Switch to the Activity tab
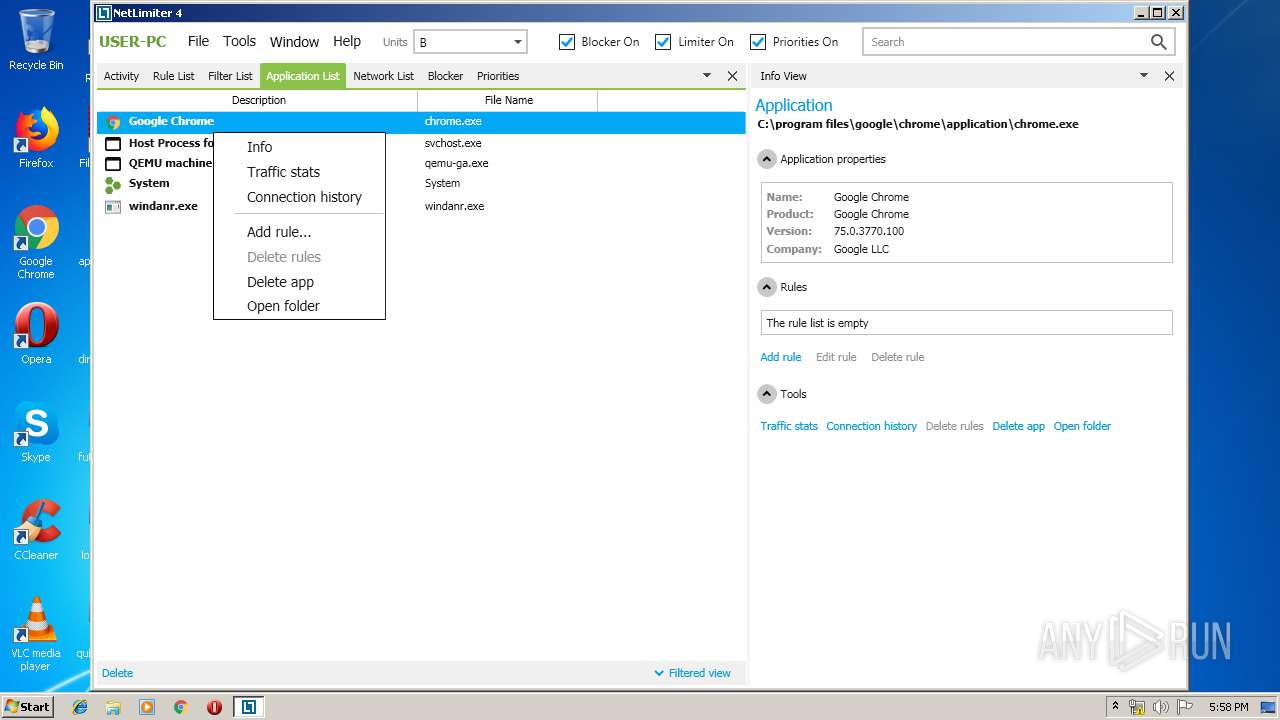Viewport: 1280px width, 720px height. point(121,76)
